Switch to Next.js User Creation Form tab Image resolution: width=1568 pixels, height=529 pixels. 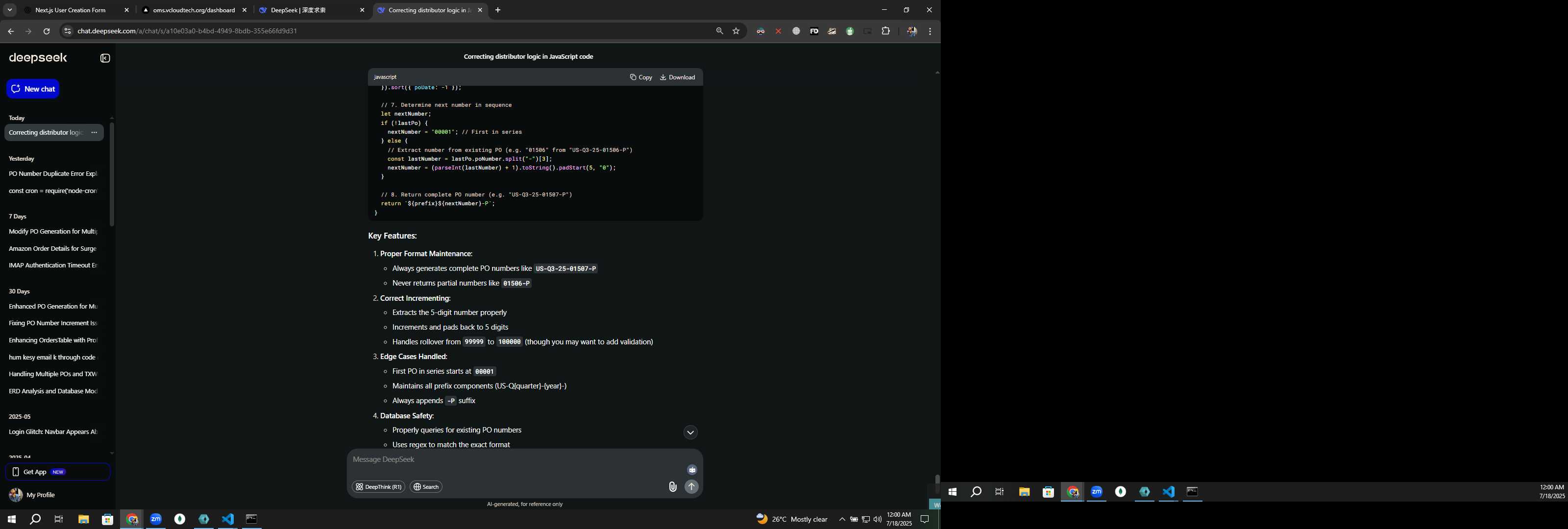(x=70, y=10)
